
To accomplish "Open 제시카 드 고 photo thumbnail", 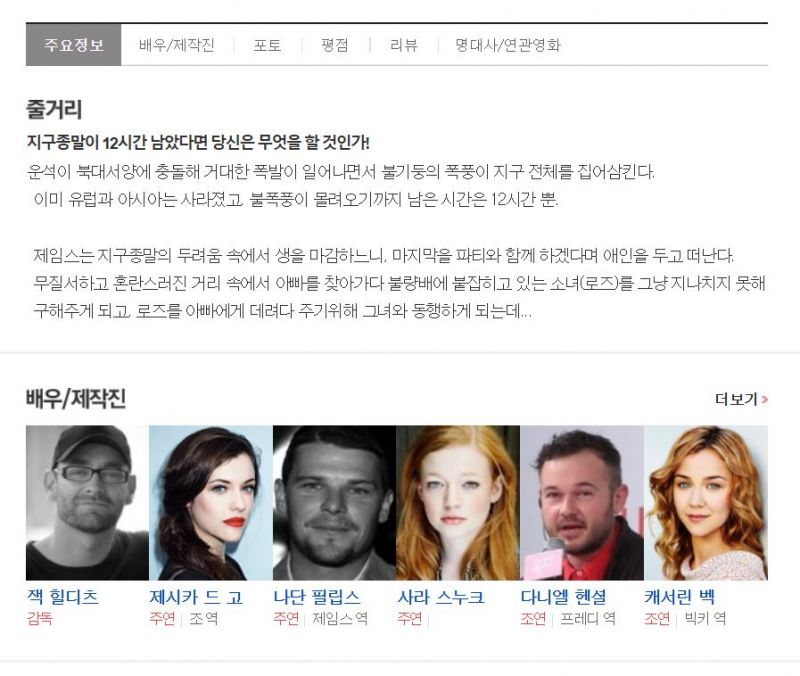I will point(211,503).
